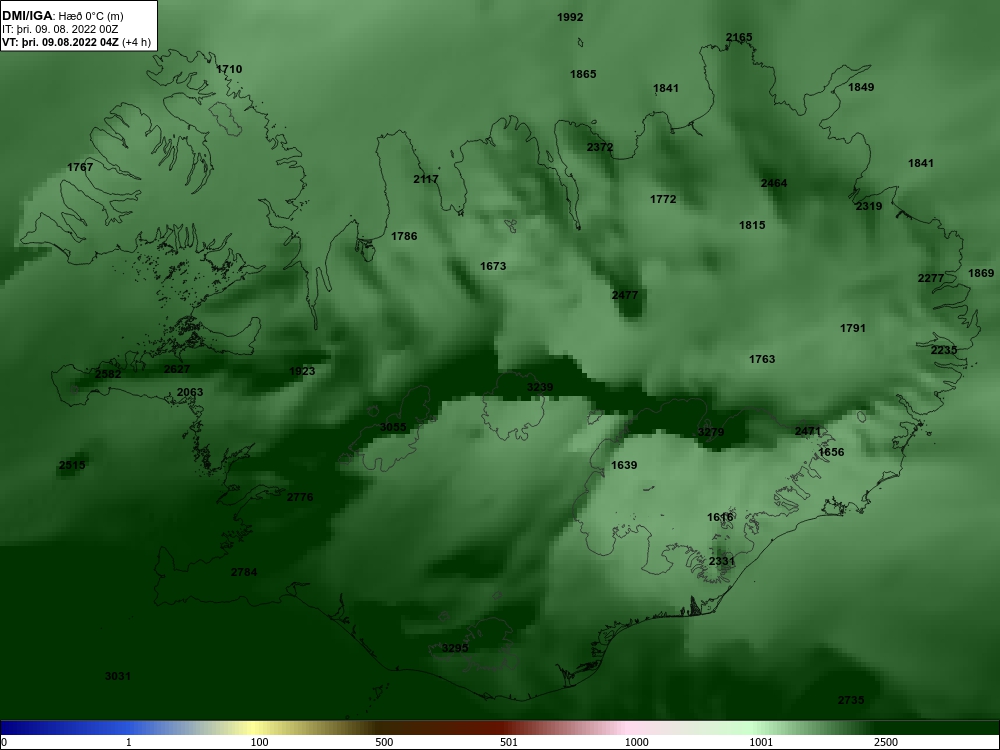Click the 3239 value at map center
This screenshot has width=1000, height=750.
(540, 387)
